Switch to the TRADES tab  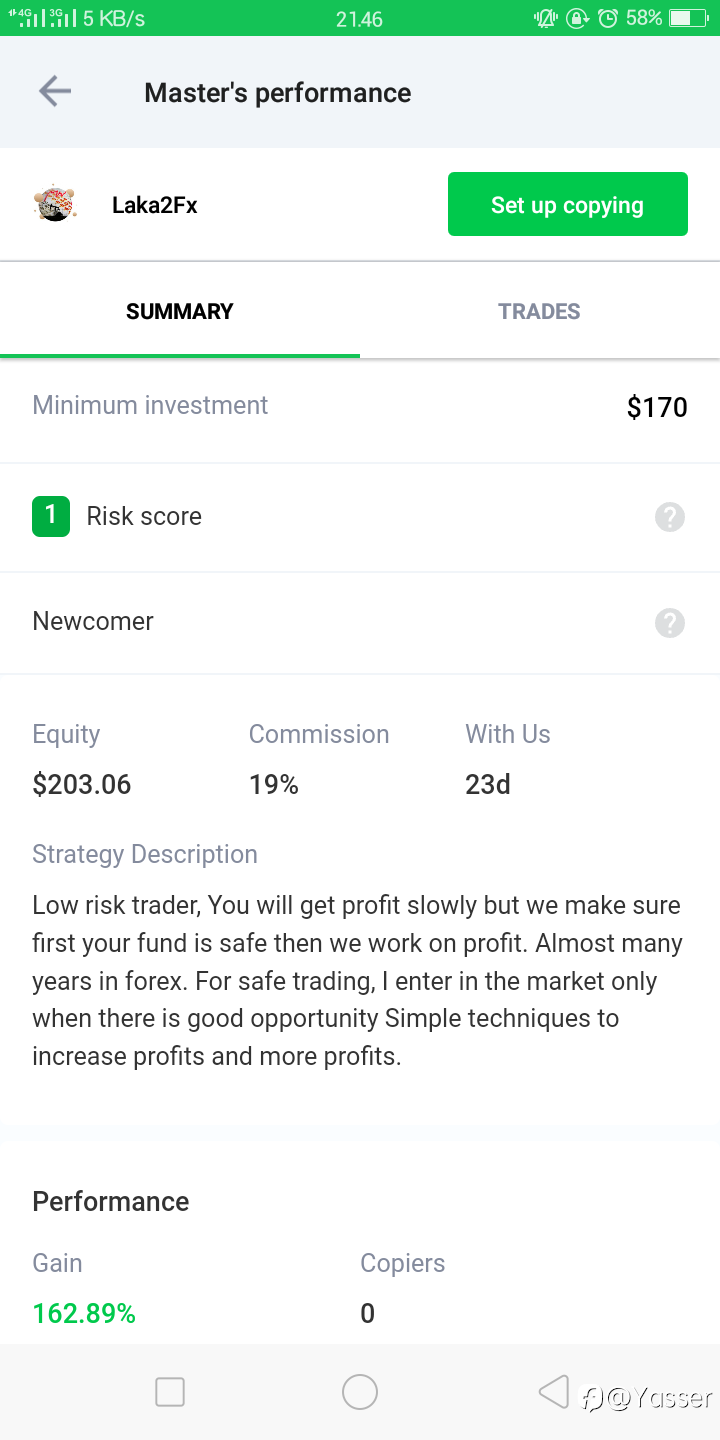[539, 311]
